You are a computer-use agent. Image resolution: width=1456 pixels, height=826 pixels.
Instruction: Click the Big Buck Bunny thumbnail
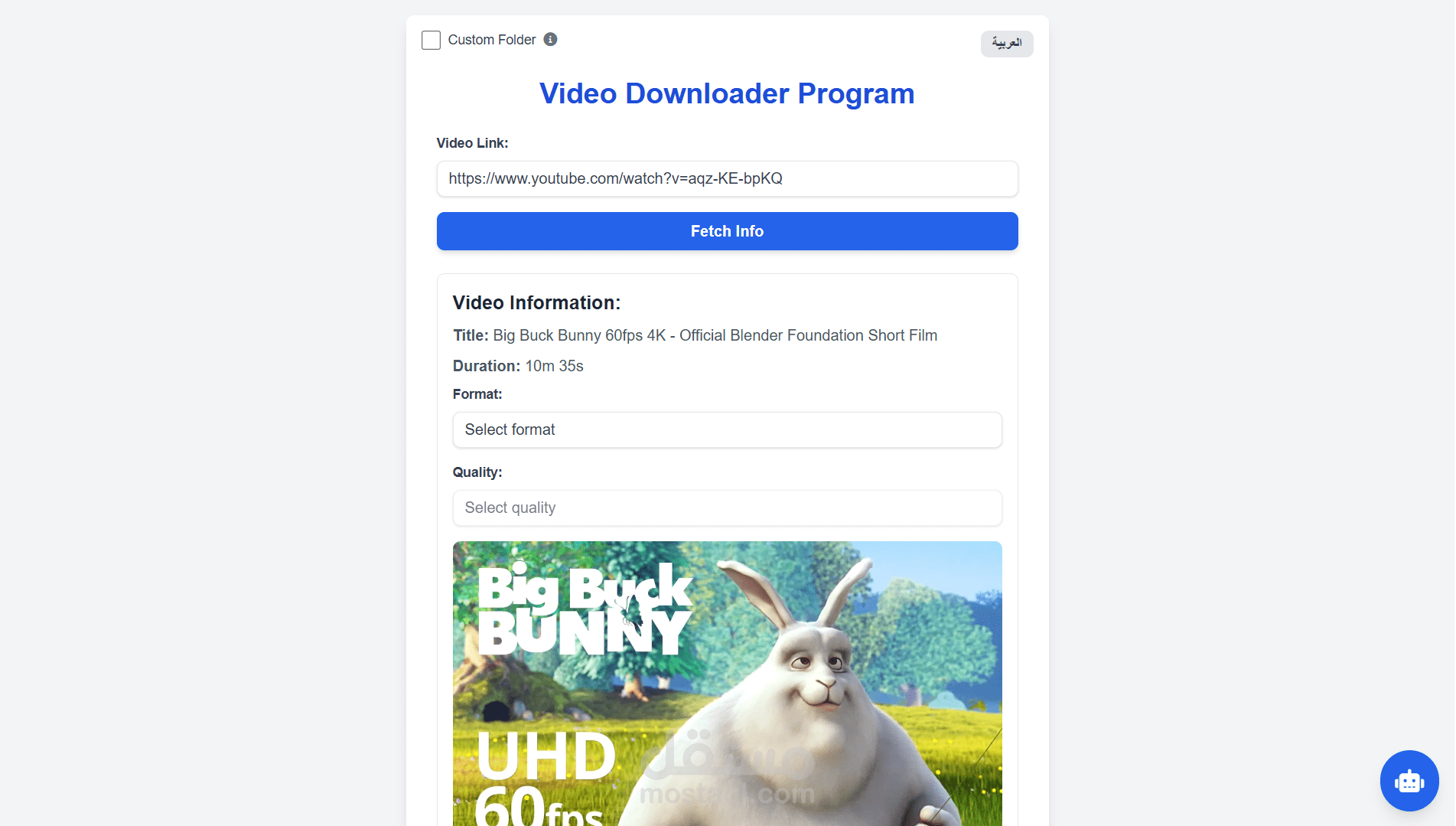pyautogui.click(x=727, y=684)
